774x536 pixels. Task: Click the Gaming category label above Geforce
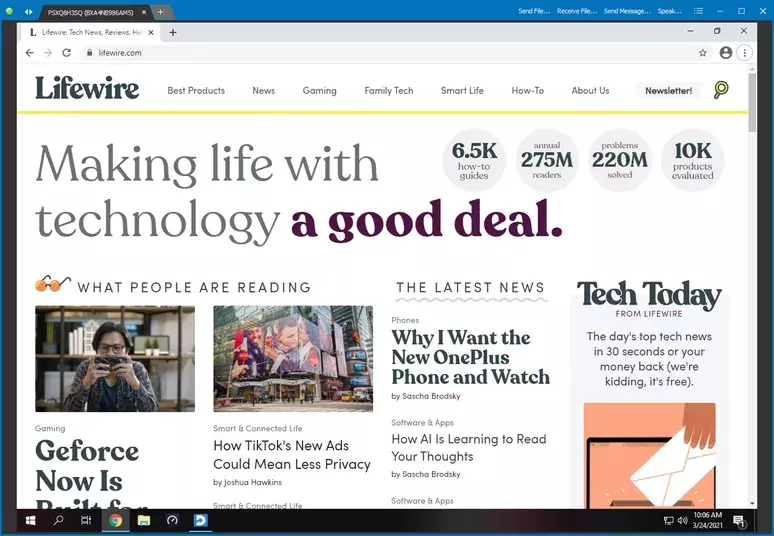tap(50, 428)
